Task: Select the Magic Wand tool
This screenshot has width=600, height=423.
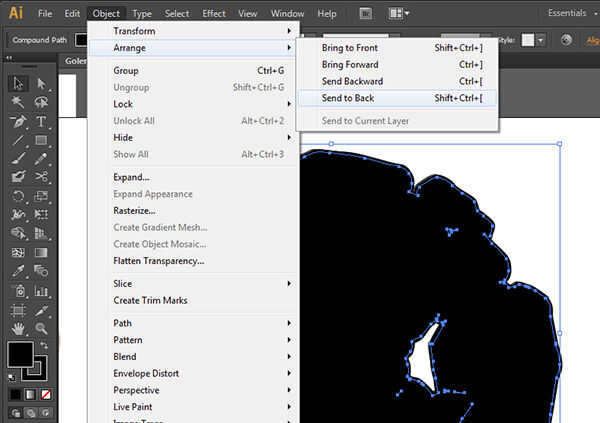Action: [x=18, y=102]
